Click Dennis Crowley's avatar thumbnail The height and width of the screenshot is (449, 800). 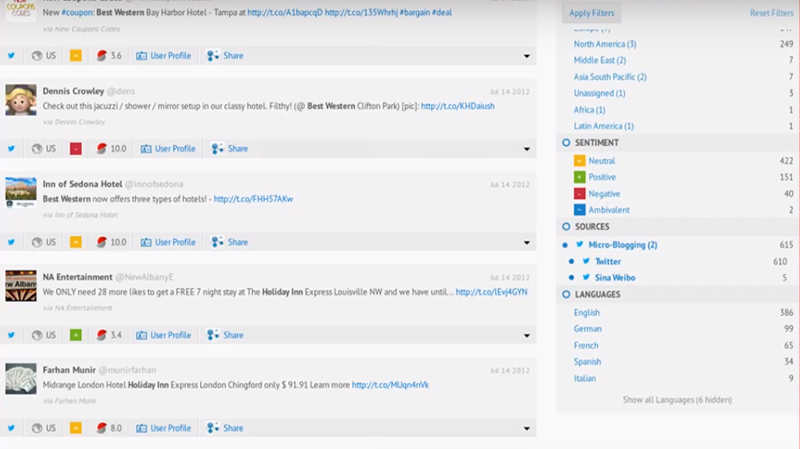(21, 101)
